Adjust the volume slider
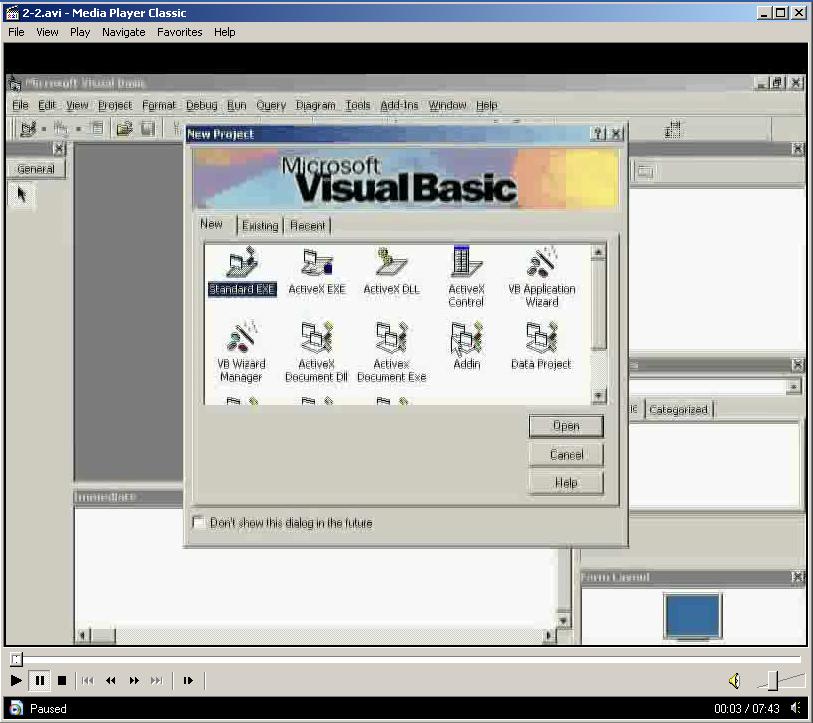This screenshot has width=813, height=723. (x=772, y=681)
